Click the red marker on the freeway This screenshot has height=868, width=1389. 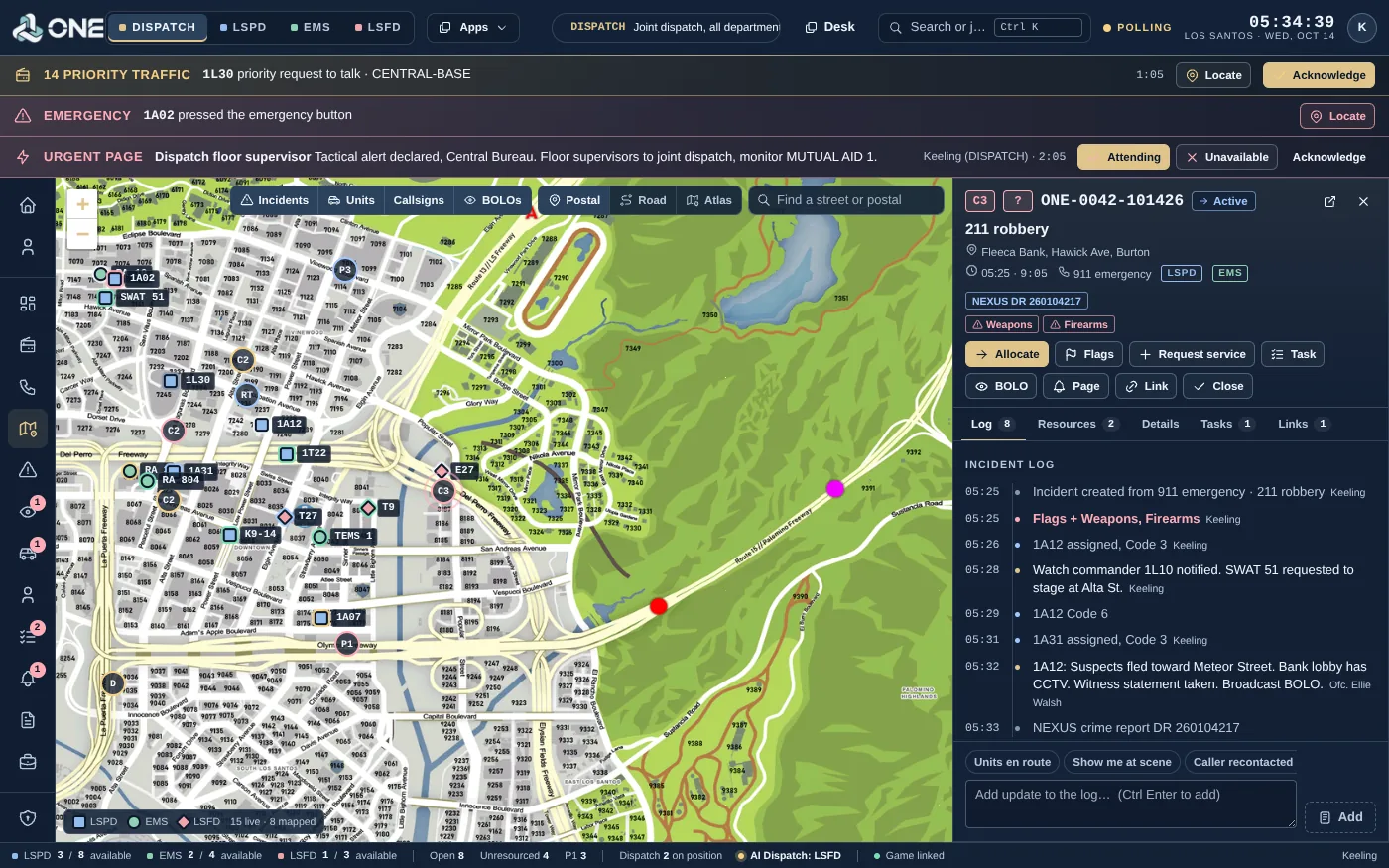click(658, 606)
